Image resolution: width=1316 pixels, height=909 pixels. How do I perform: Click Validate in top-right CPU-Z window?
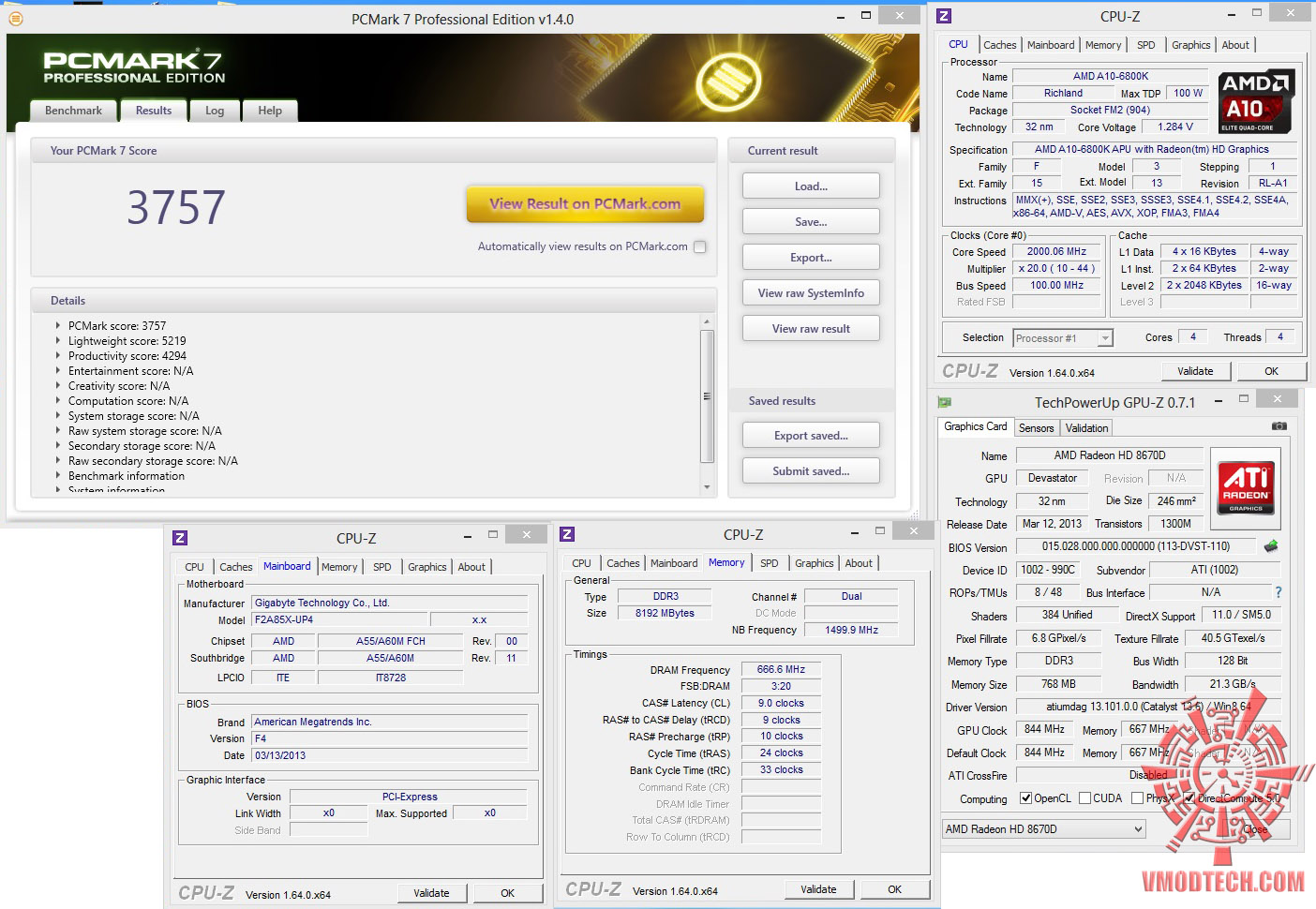[x=1195, y=371]
